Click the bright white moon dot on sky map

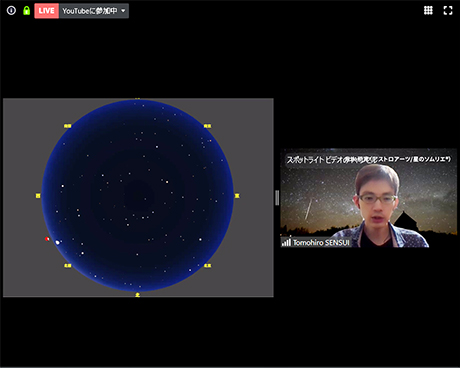click(58, 242)
